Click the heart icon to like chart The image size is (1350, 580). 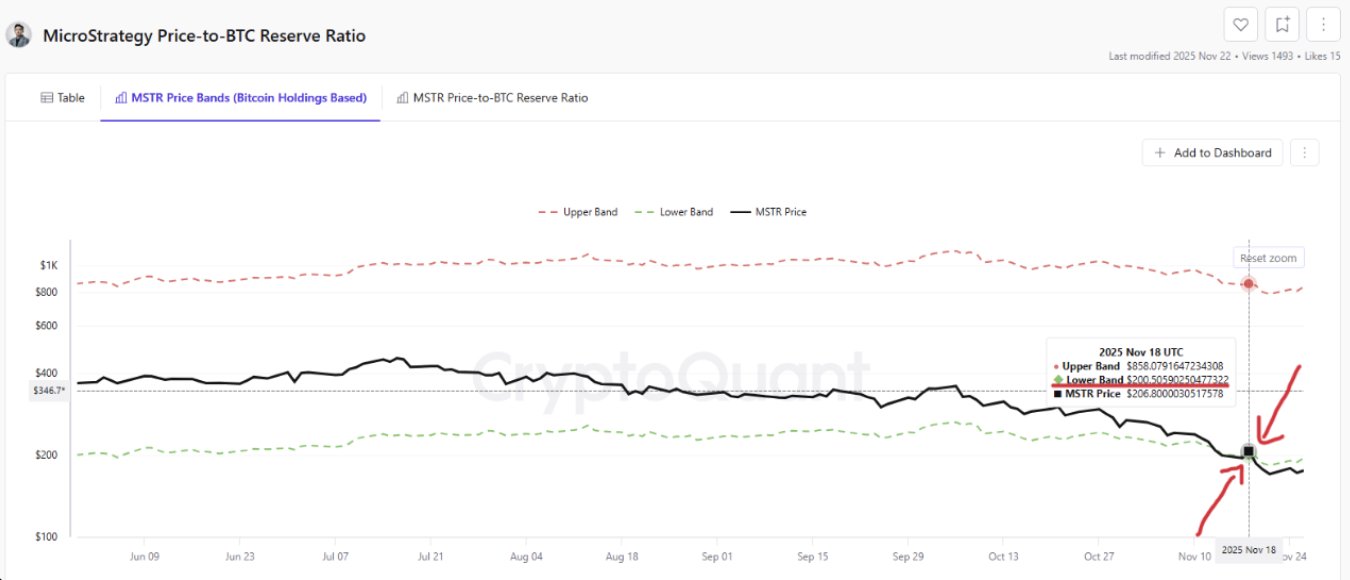tap(1240, 25)
